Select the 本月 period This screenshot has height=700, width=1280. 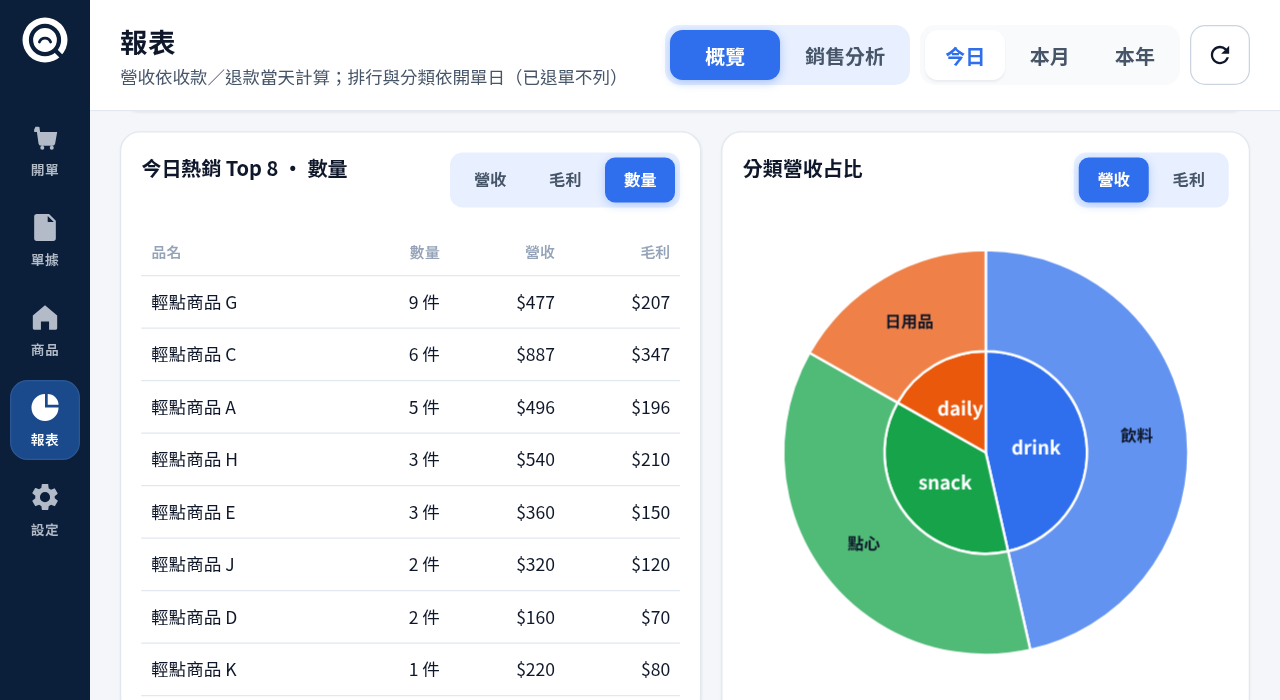tap(1050, 55)
